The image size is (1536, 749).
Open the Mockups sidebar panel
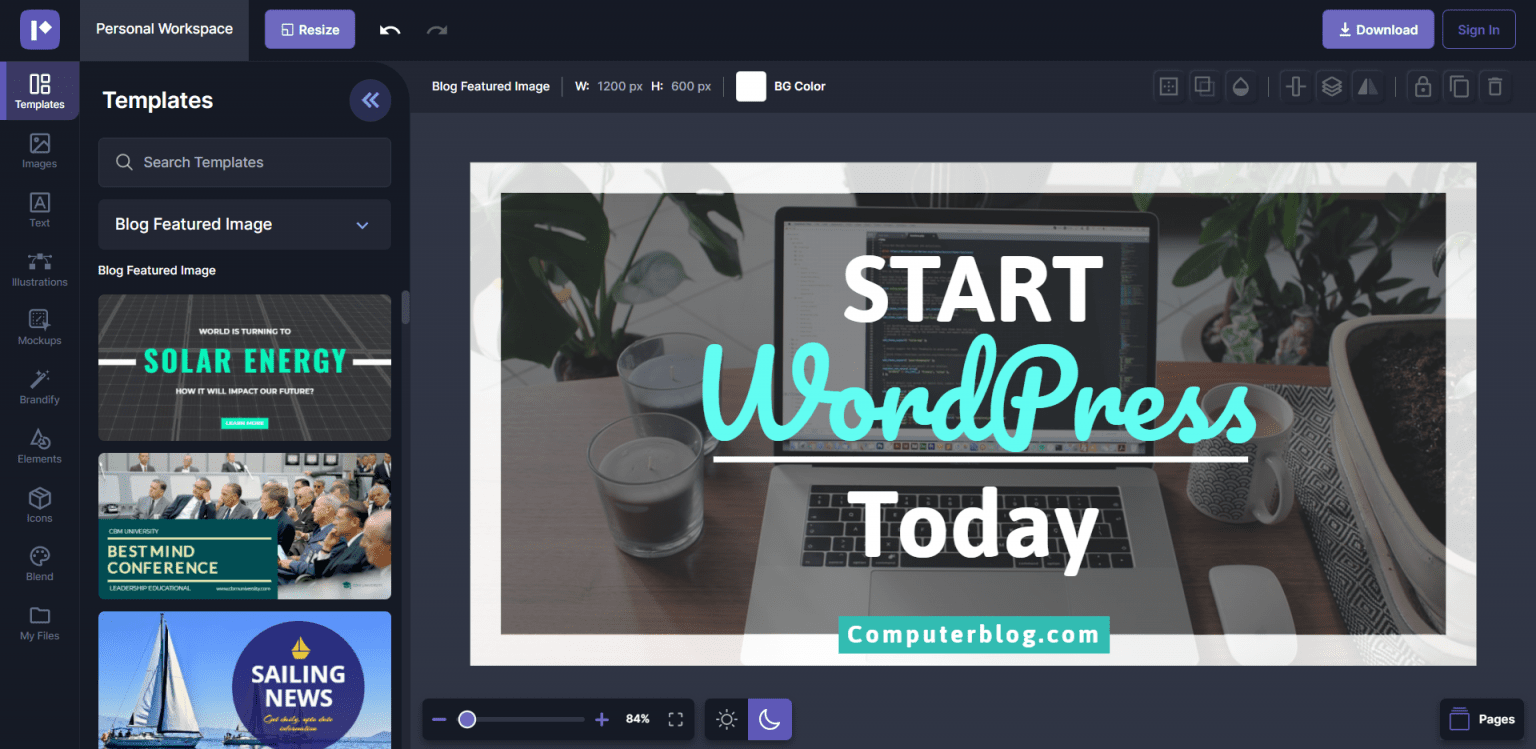[x=40, y=328]
